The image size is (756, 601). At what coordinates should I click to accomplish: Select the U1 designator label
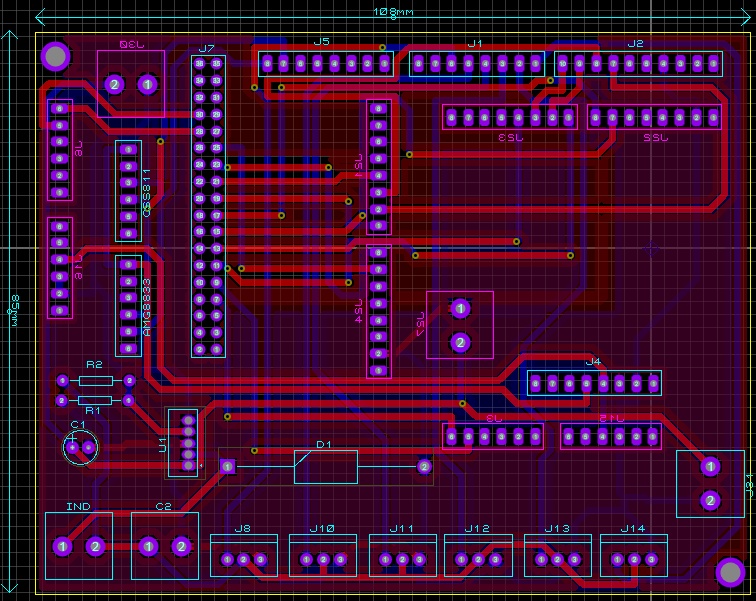[162, 445]
